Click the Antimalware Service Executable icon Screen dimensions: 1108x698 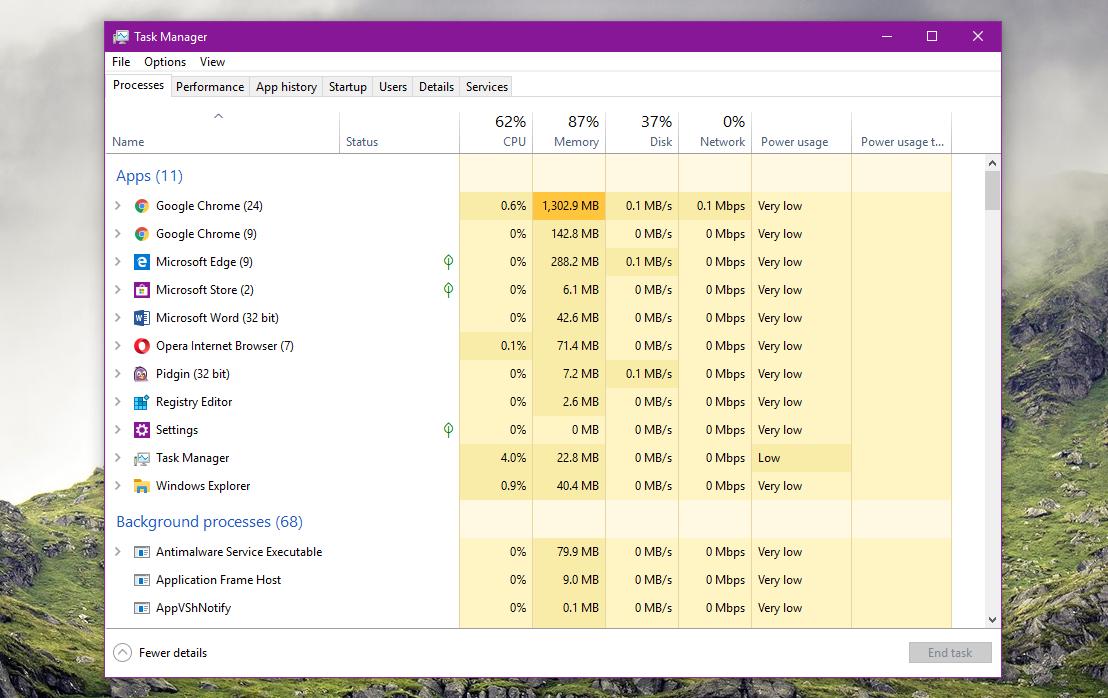point(141,552)
